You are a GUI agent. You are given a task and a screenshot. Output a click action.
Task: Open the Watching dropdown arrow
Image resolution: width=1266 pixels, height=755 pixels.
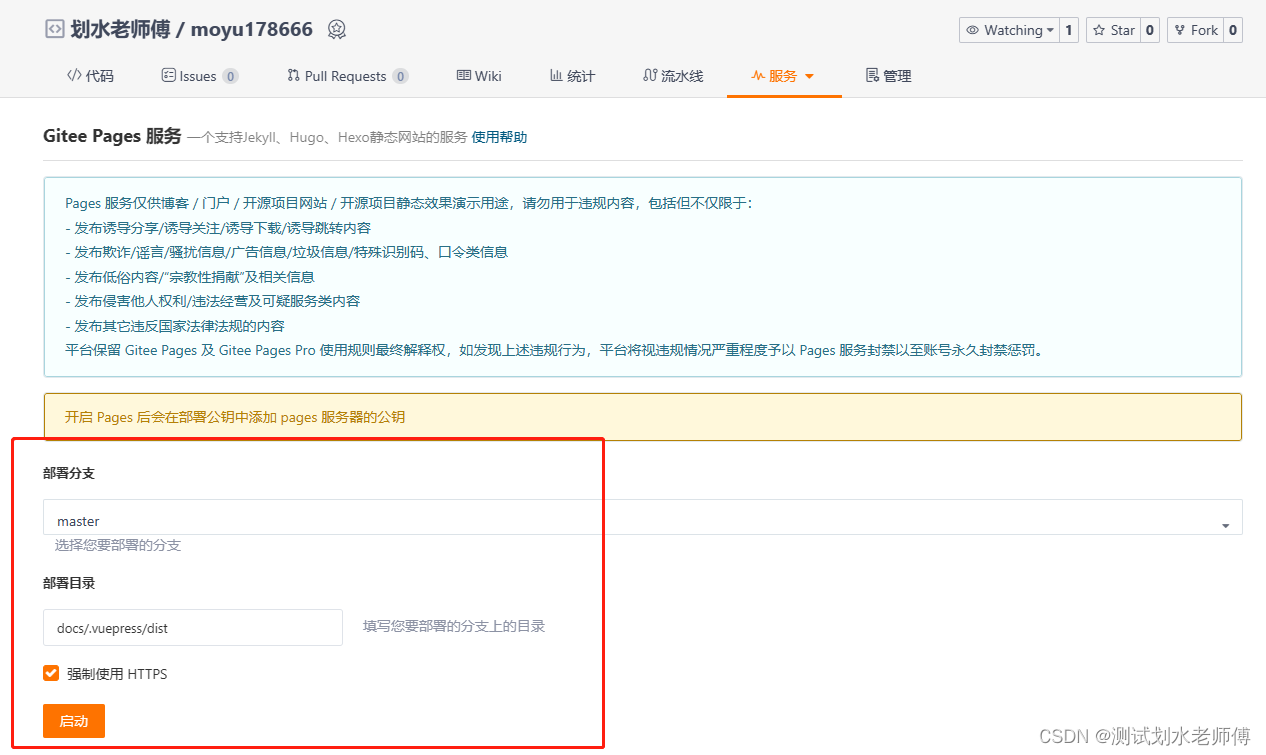1049,30
